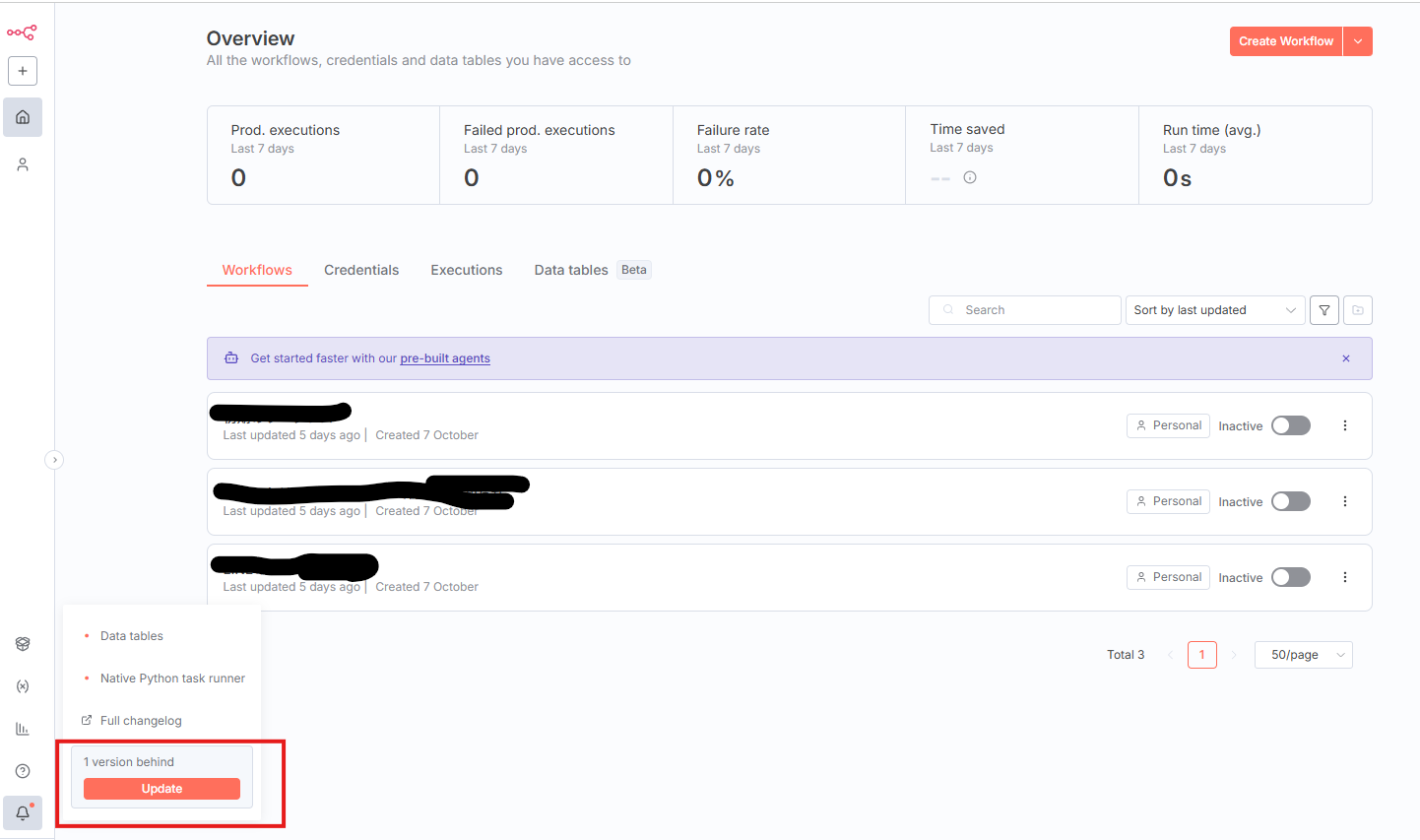Enable the first workflow's Inactive toggle
1420x840 pixels.
pyautogui.click(x=1290, y=425)
